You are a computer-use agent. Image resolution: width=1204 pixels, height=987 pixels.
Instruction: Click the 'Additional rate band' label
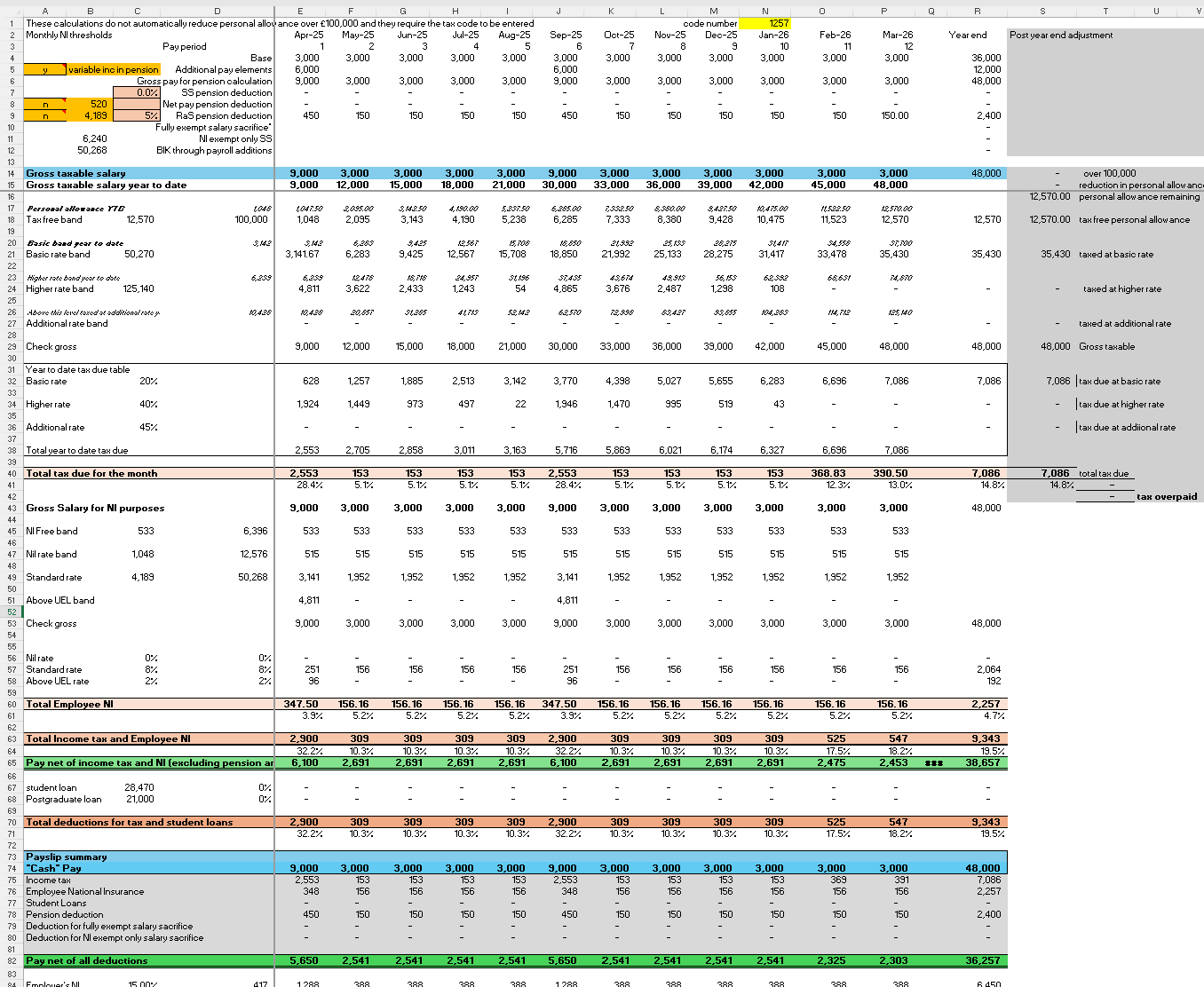pos(67,323)
